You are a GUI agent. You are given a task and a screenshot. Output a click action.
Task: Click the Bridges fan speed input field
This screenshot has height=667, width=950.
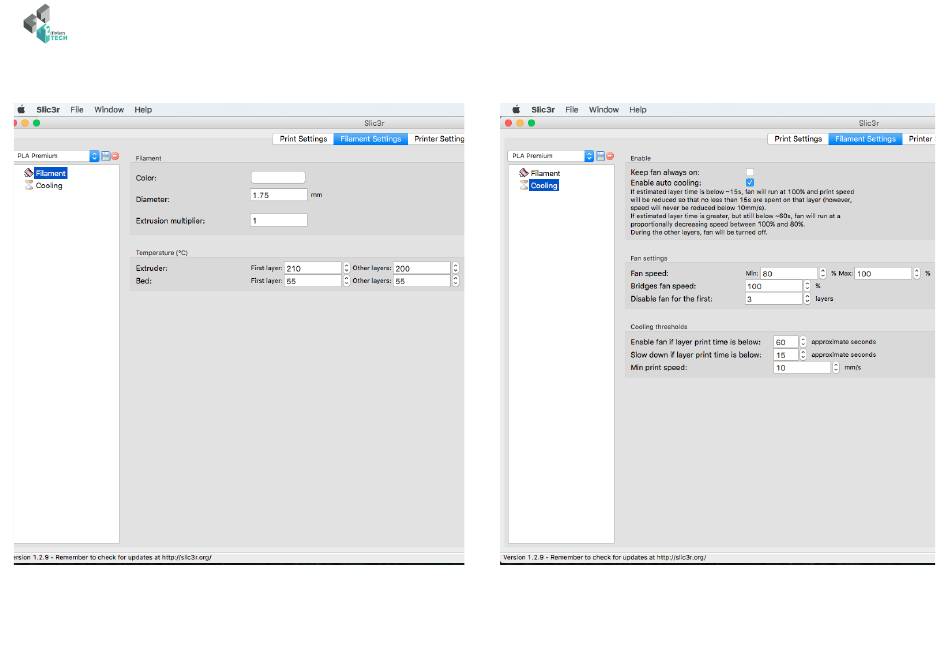coord(774,286)
